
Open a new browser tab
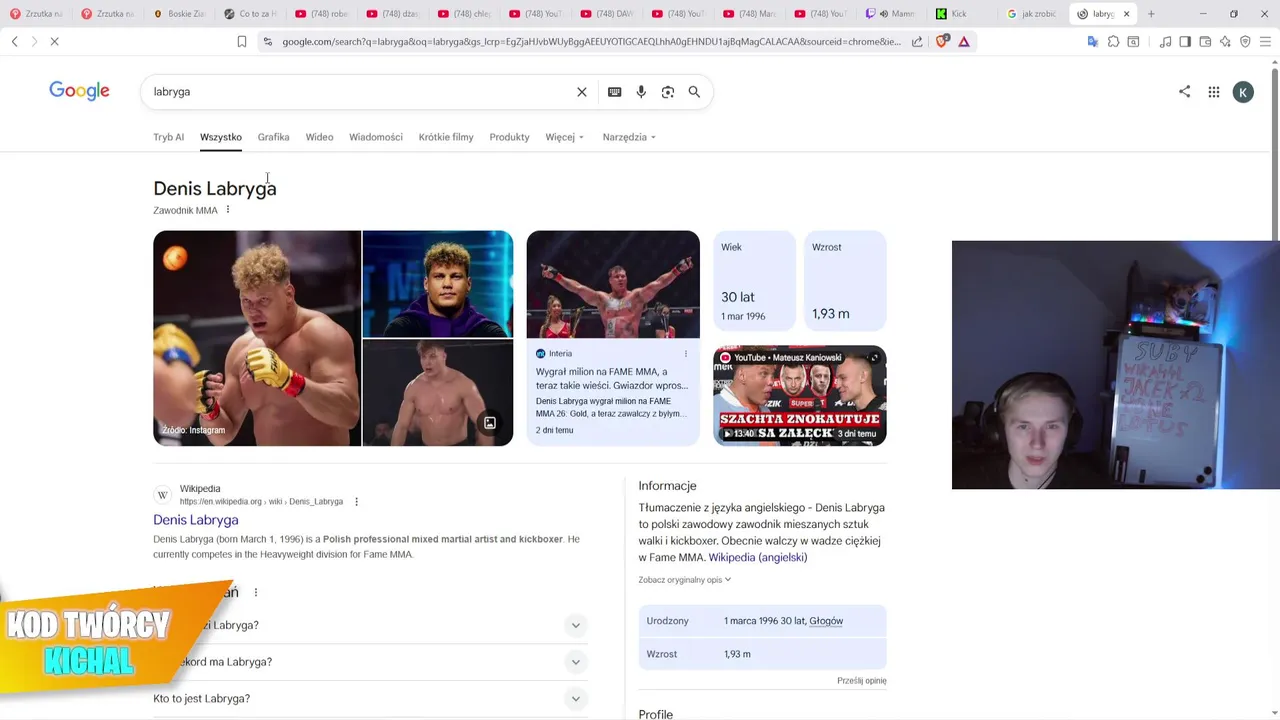[x=1151, y=14]
